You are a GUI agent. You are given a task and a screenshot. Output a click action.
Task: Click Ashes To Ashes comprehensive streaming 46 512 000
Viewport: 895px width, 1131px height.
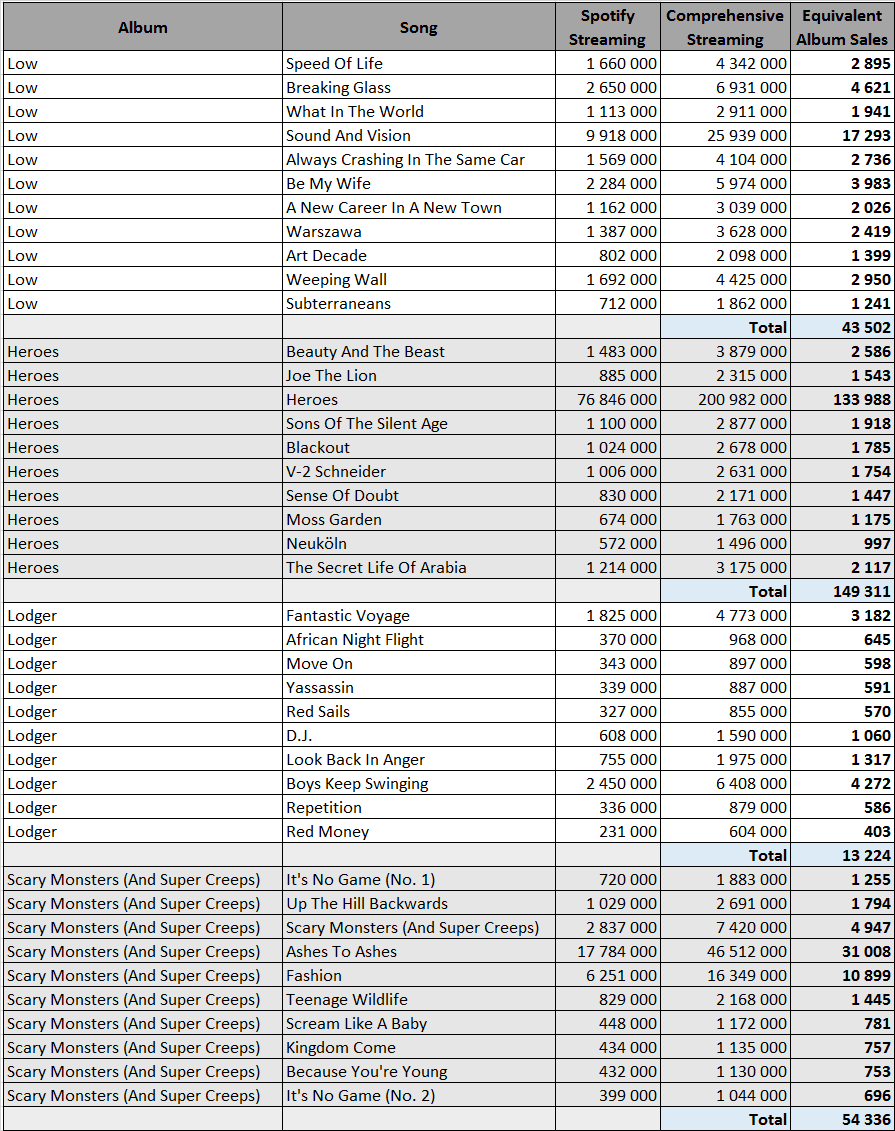(726, 951)
